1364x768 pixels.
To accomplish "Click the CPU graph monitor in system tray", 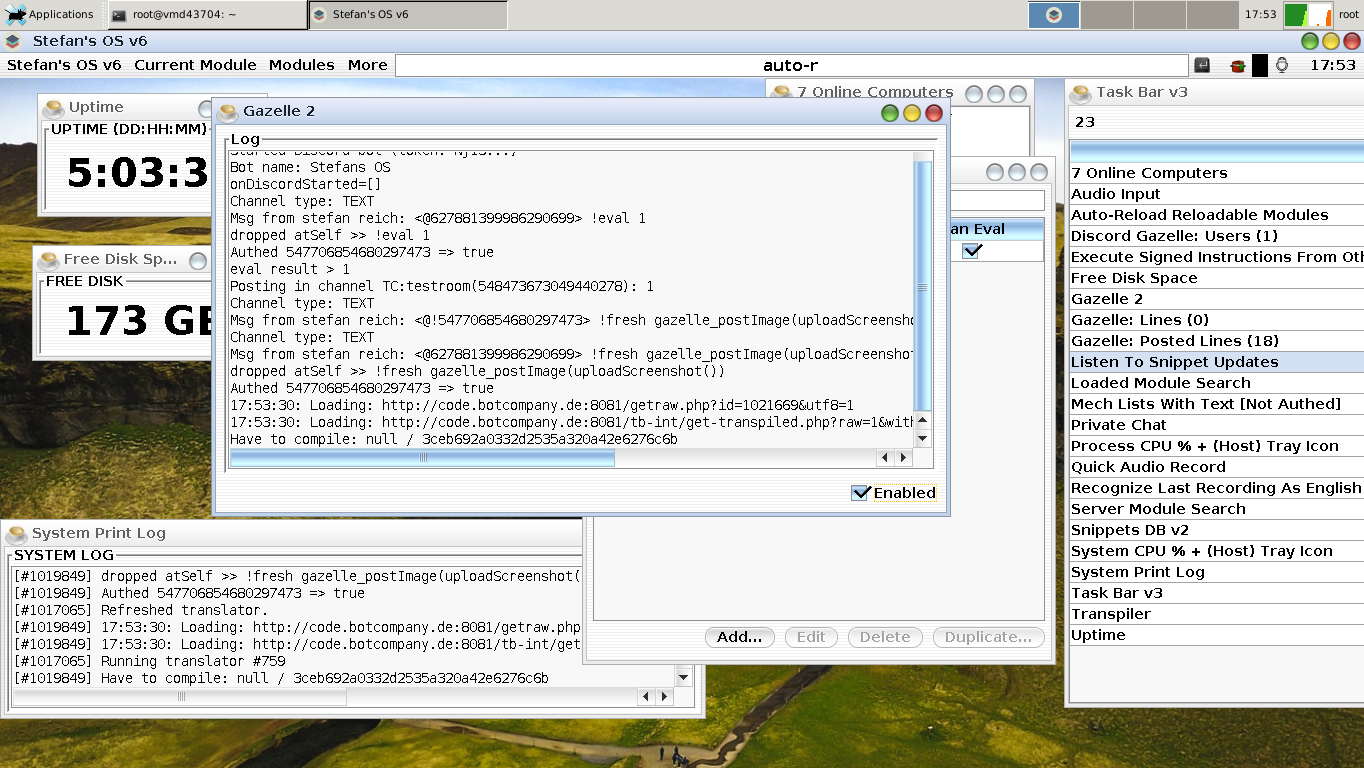I will click(x=1307, y=15).
